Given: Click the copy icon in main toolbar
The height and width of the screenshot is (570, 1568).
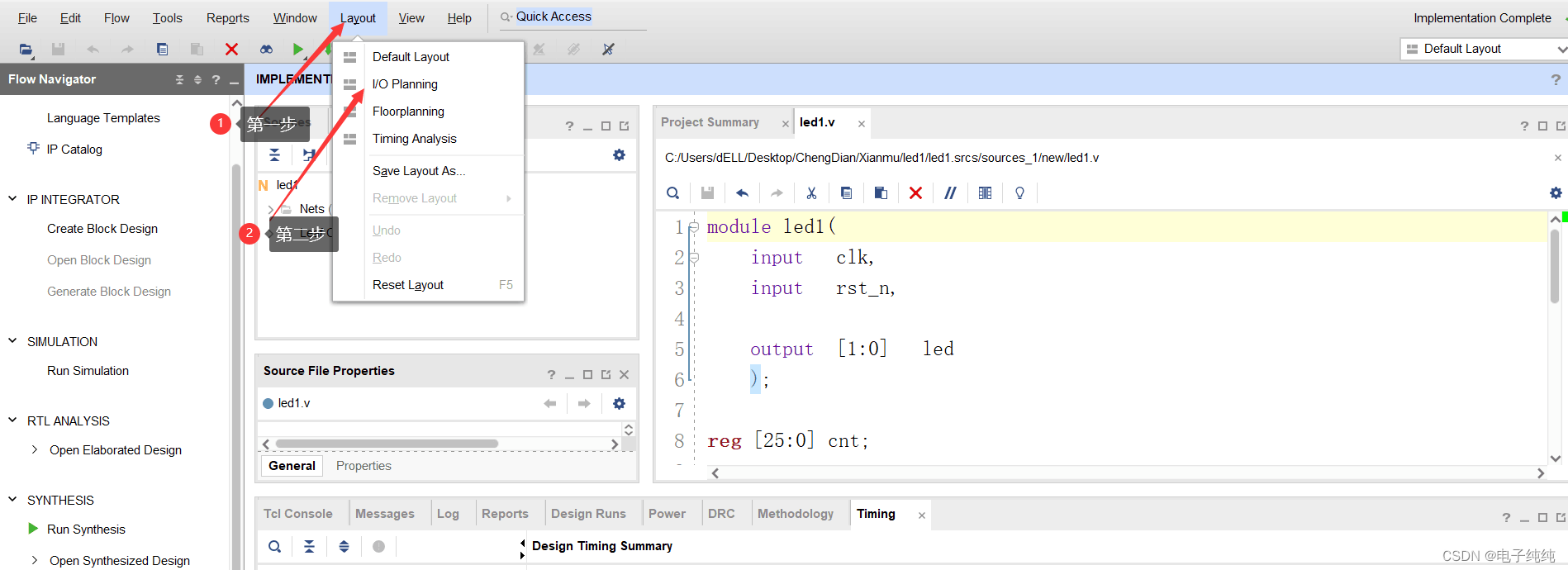Looking at the screenshot, I should pos(163,50).
